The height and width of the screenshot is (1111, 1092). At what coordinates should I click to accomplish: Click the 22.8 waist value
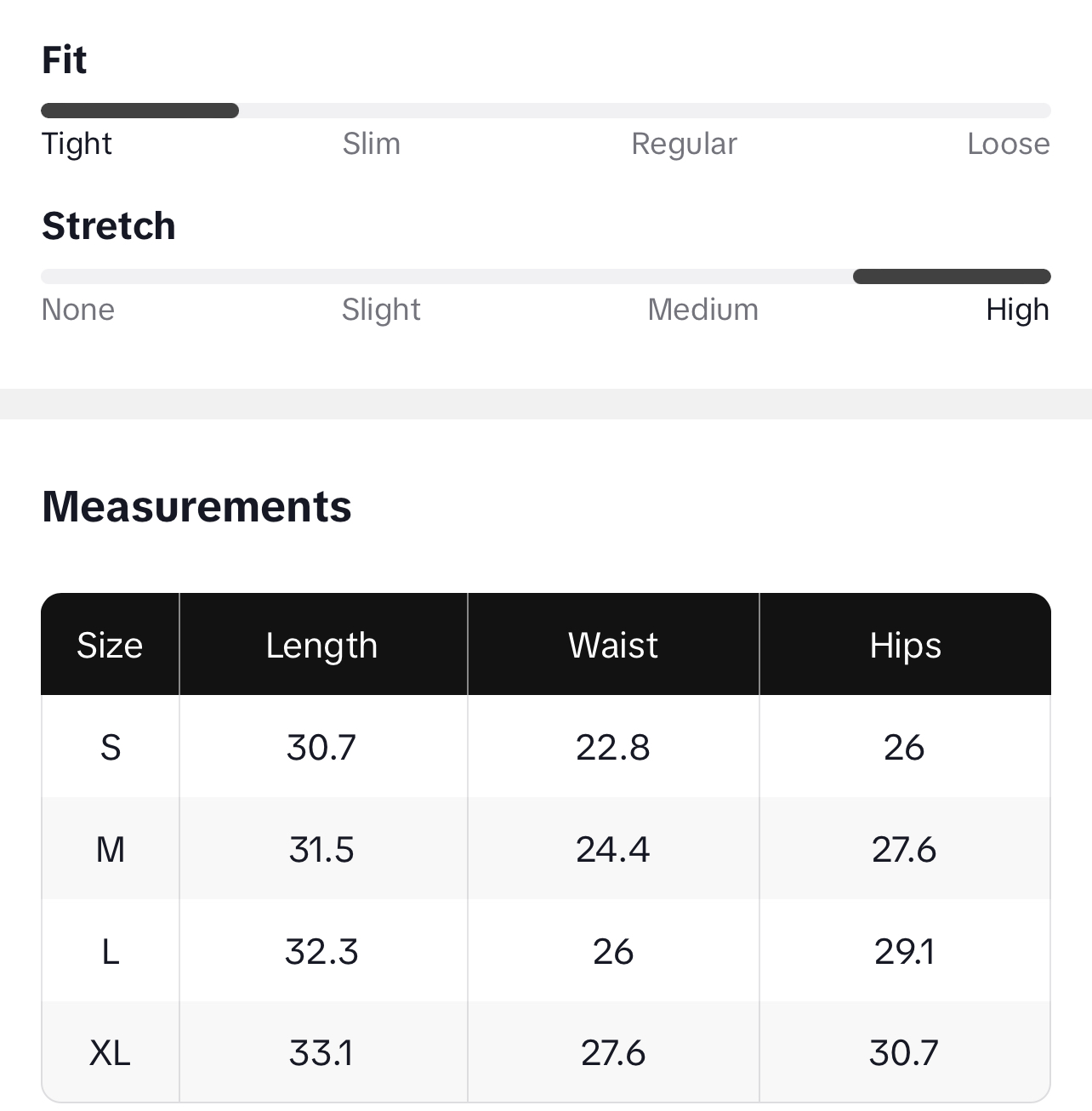[x=612, y=748]
